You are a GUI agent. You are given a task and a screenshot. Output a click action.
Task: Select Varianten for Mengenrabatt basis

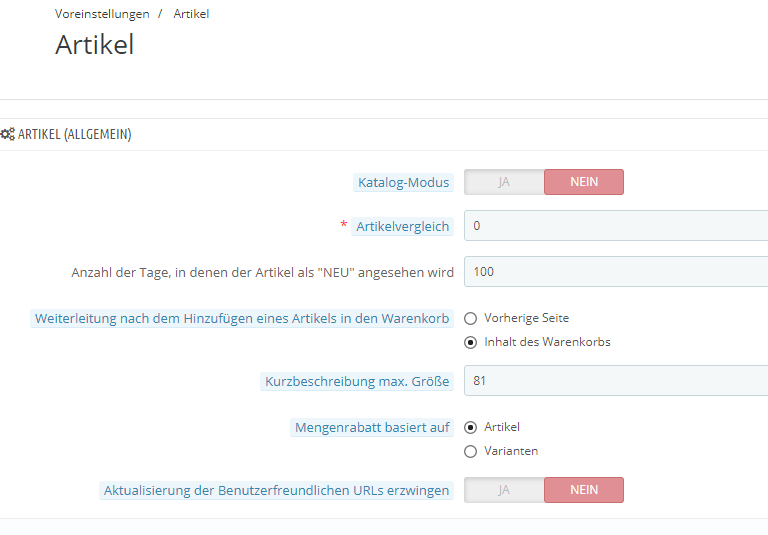[471, 451]
